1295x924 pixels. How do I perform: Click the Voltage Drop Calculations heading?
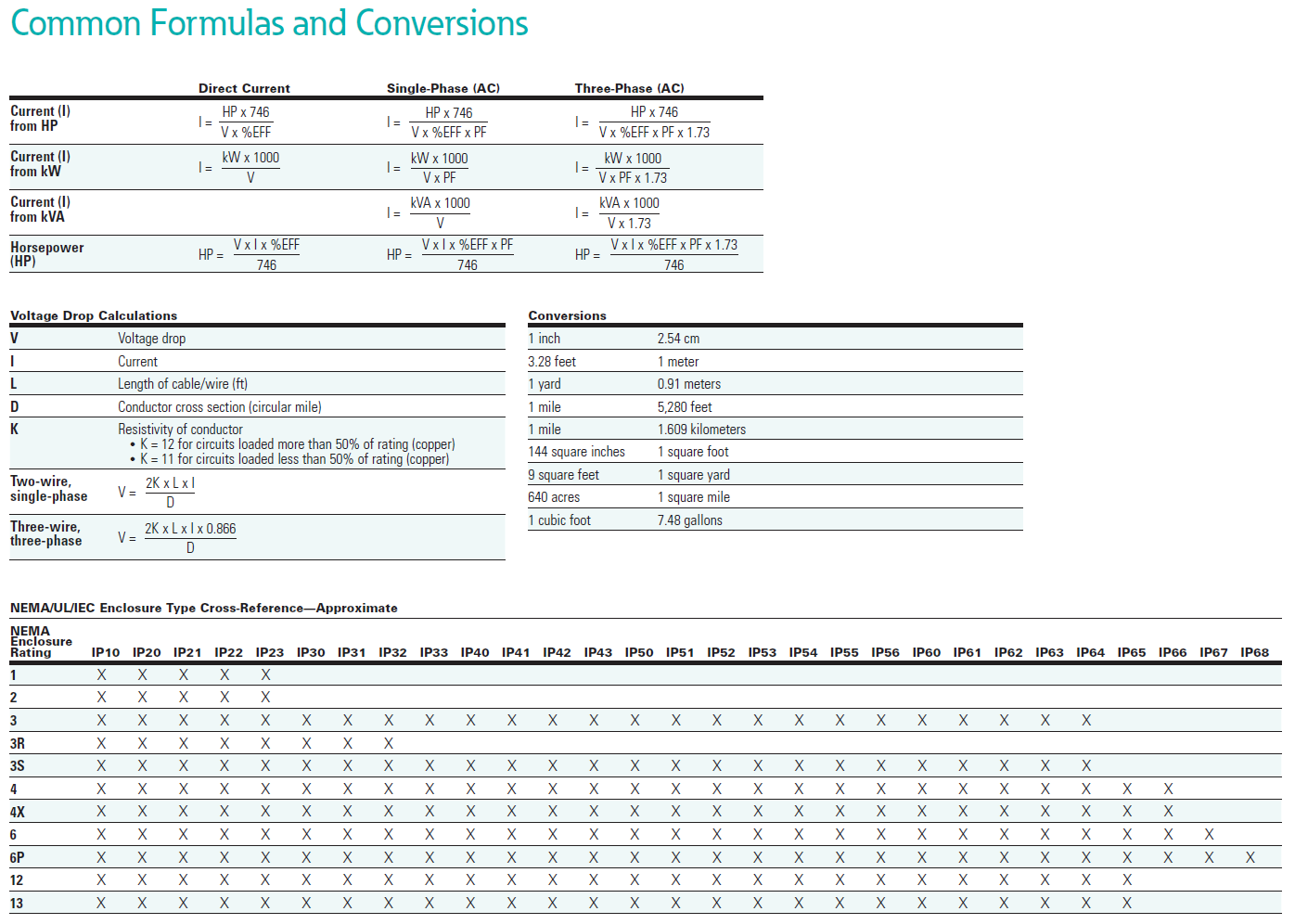coord(94,315)
